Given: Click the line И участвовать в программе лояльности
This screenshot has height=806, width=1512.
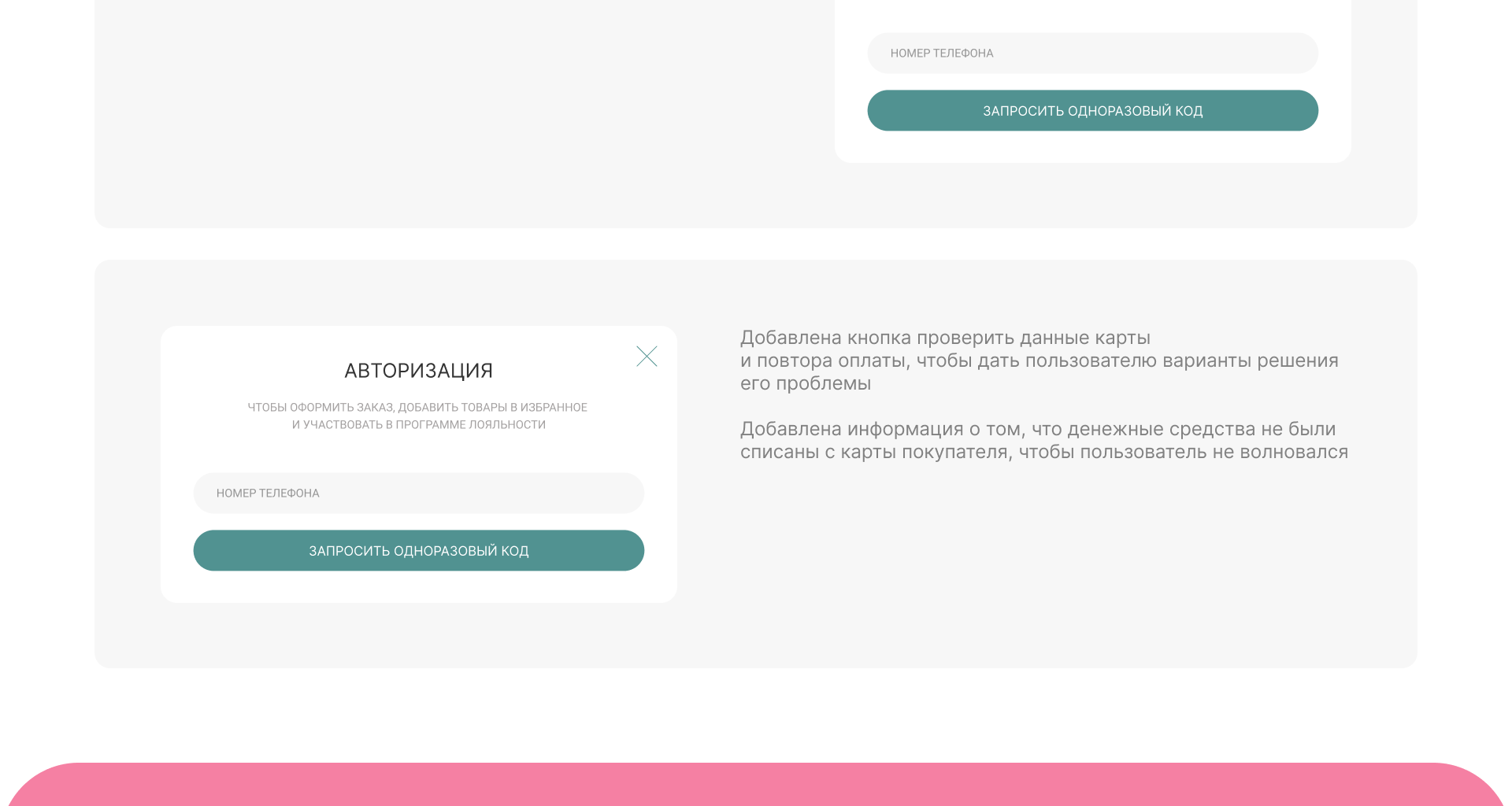Looking at the screenshot, I should [x=418, y=425].
